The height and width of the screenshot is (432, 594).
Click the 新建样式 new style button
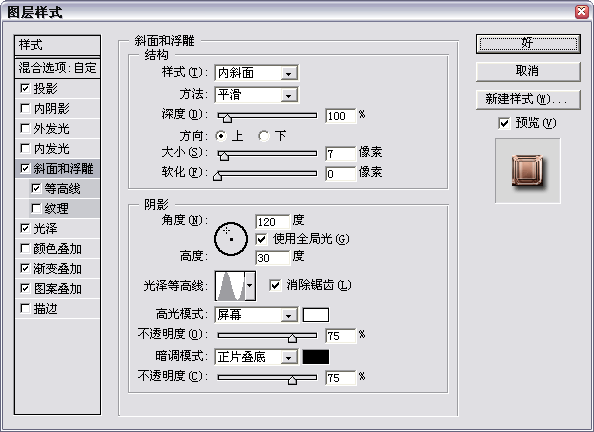(x=528, y=99)
